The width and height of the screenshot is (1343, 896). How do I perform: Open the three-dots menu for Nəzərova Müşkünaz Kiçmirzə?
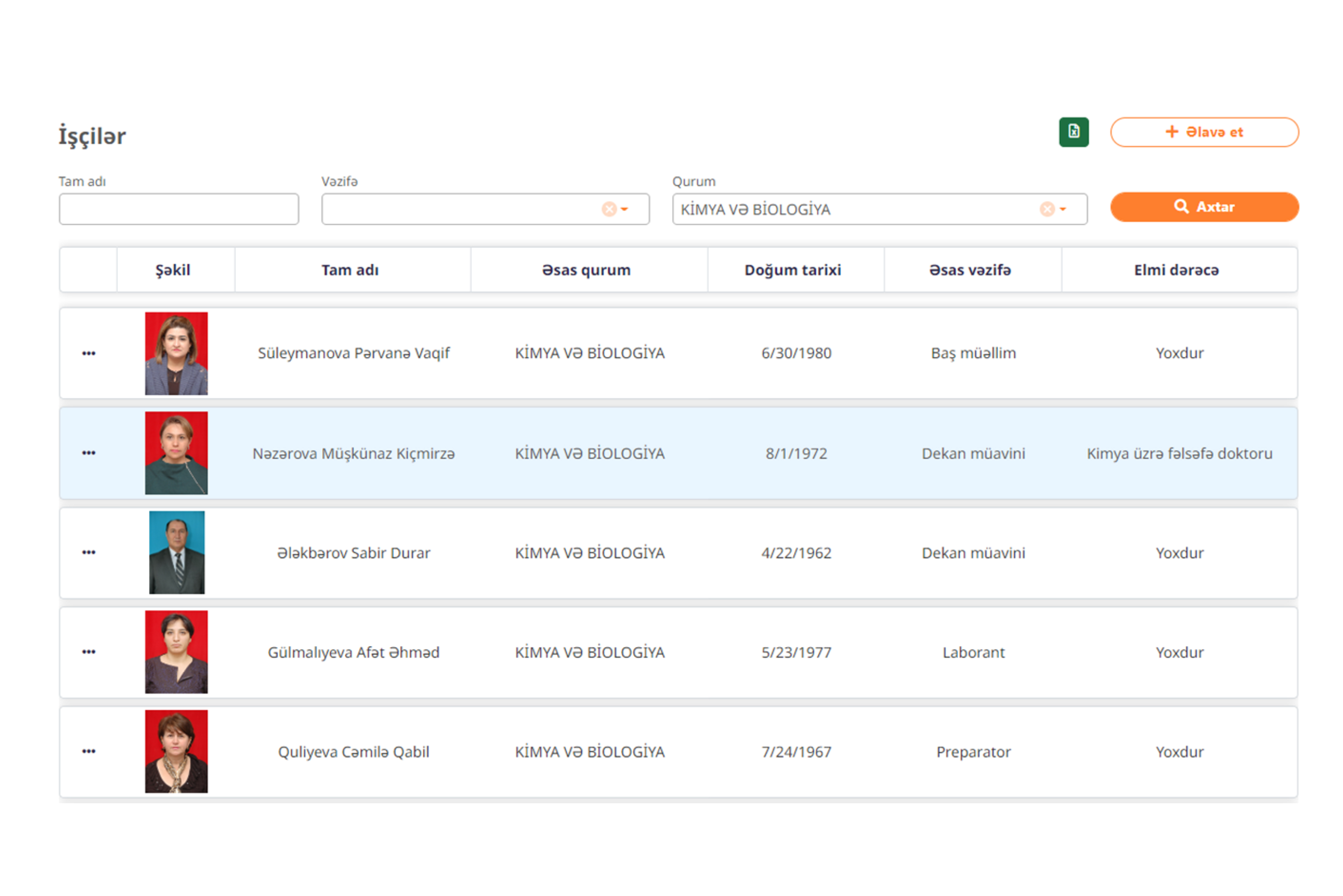coord(89,453)
